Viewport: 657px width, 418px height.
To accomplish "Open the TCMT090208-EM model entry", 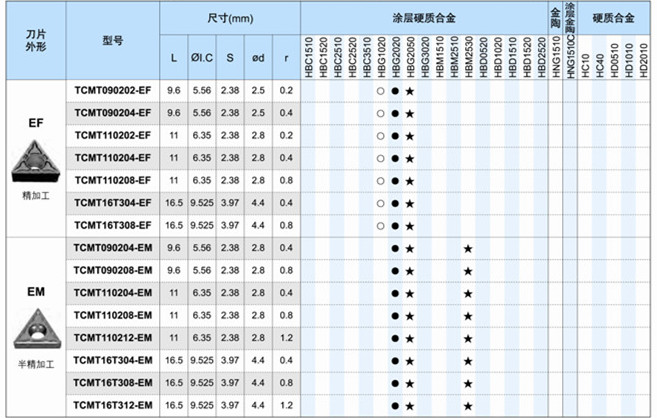I will tap(112, 271).
